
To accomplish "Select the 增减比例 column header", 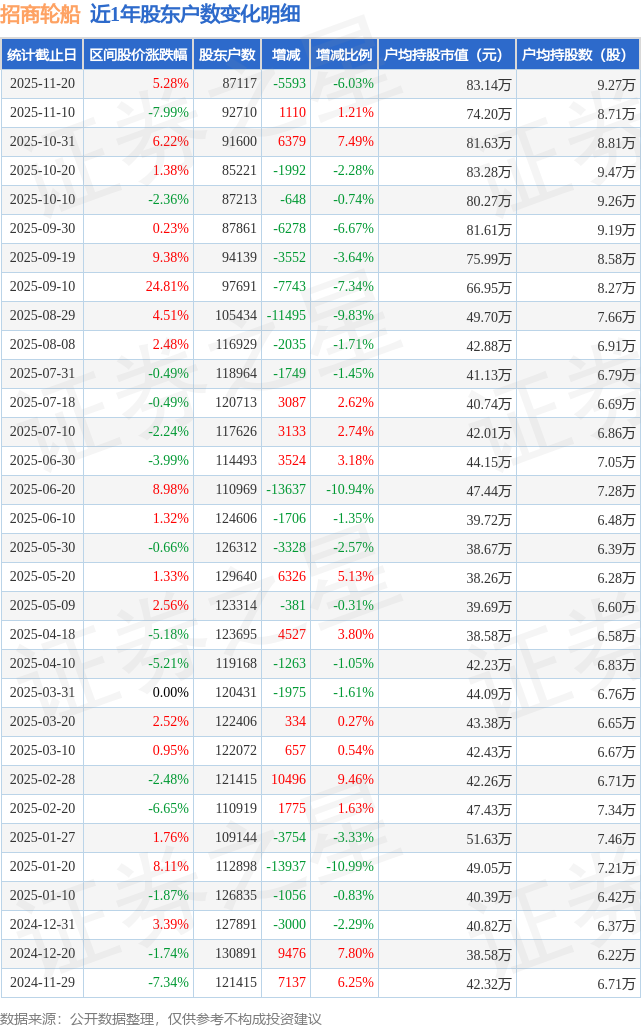I will [344, 55].
